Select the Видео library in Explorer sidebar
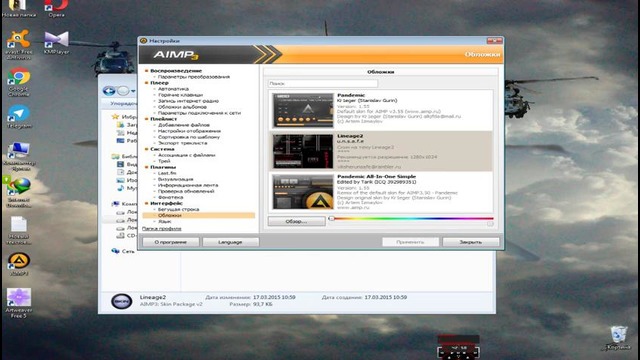Viewport: 640px width, 360px height. pos(127,164)
